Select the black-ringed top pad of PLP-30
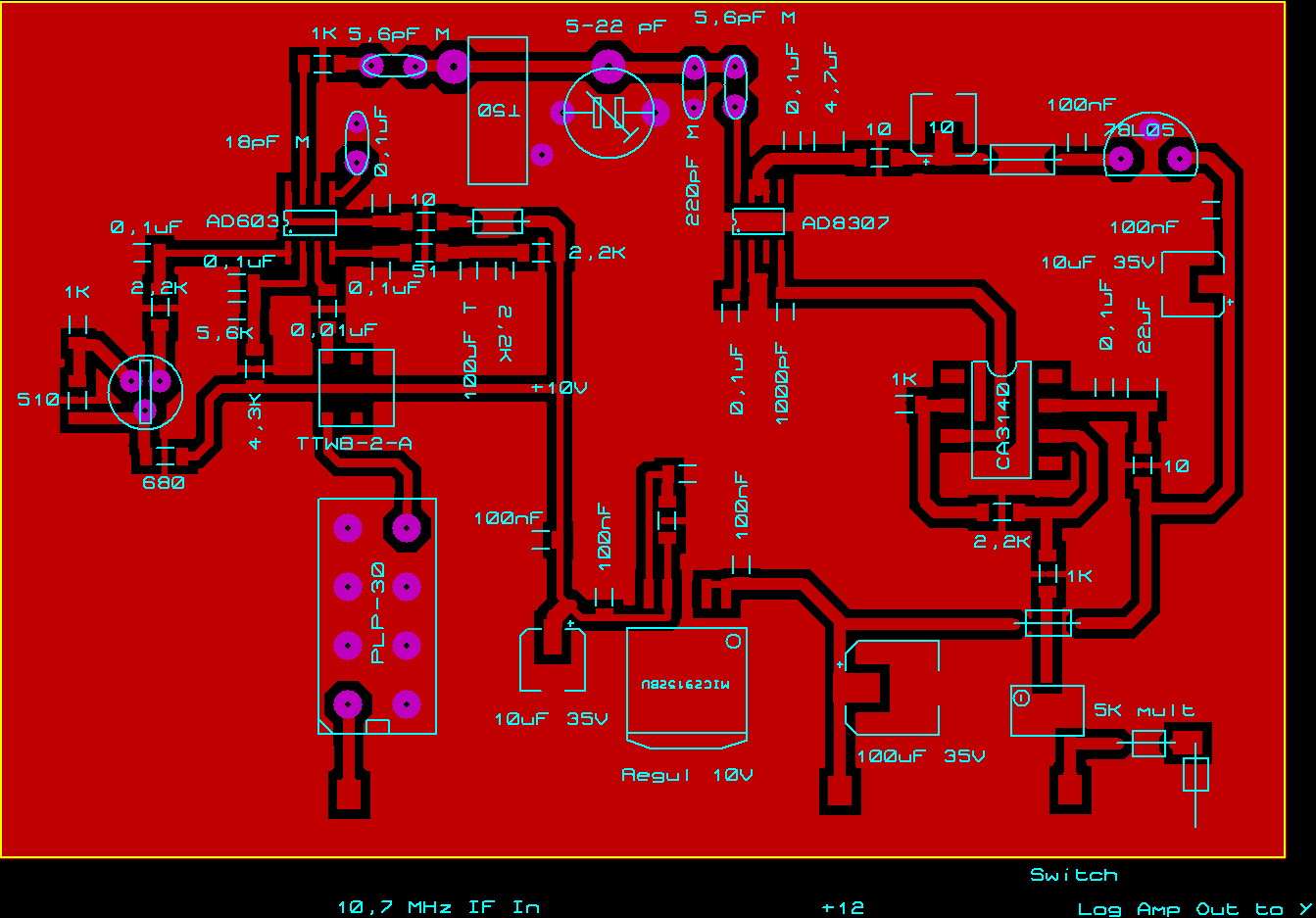1316x918 pixels. pos(406,528)
